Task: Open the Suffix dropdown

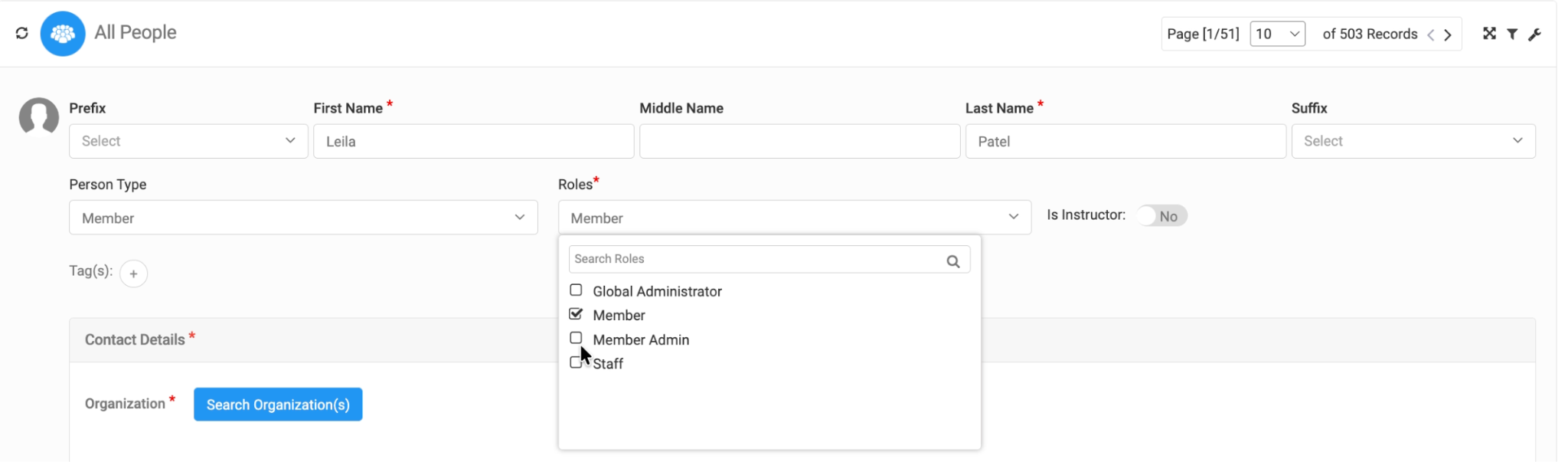Action: click(x=1413, y=141)
